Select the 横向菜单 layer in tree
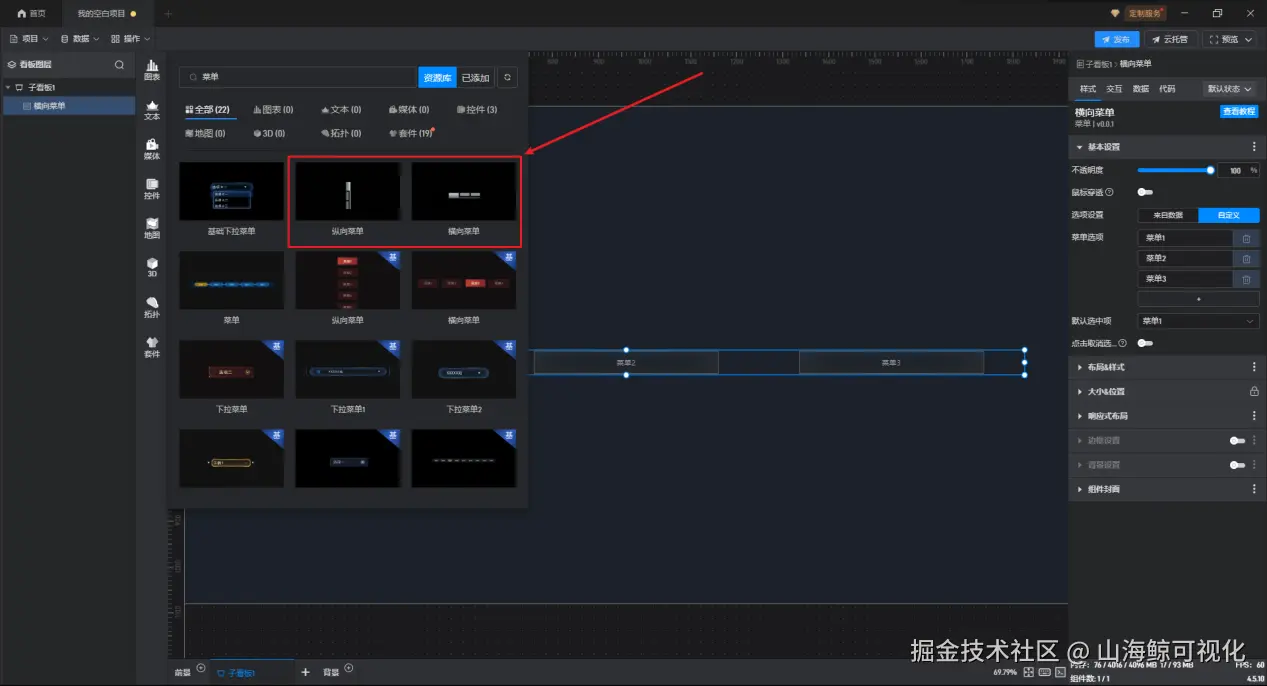This screenshot has height=686, width=1267. [70, 105]
